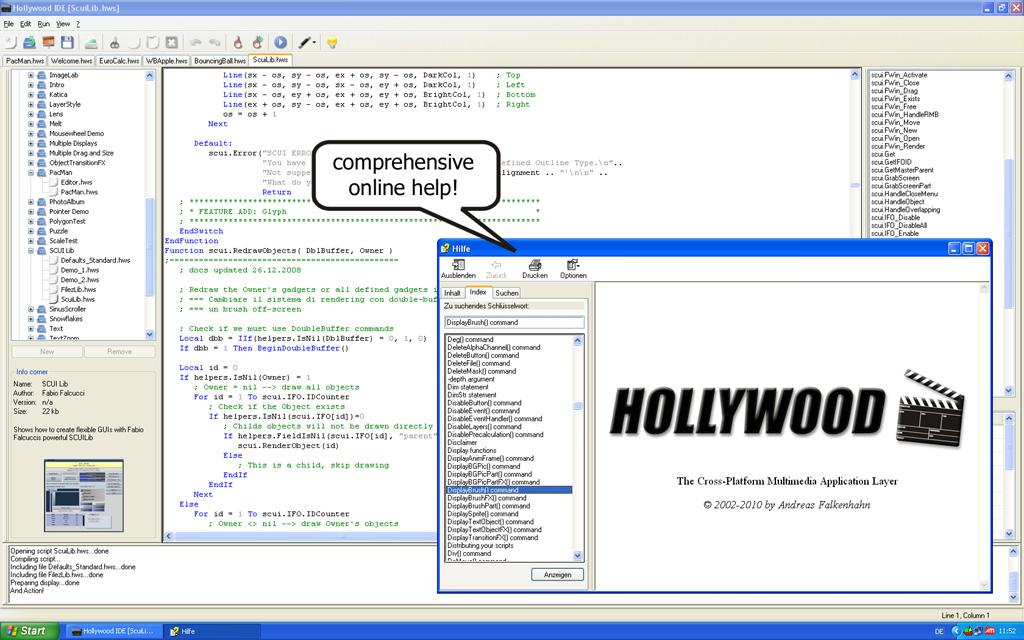Open the View menu
1024x640 pixels.
tap(63, 24)
